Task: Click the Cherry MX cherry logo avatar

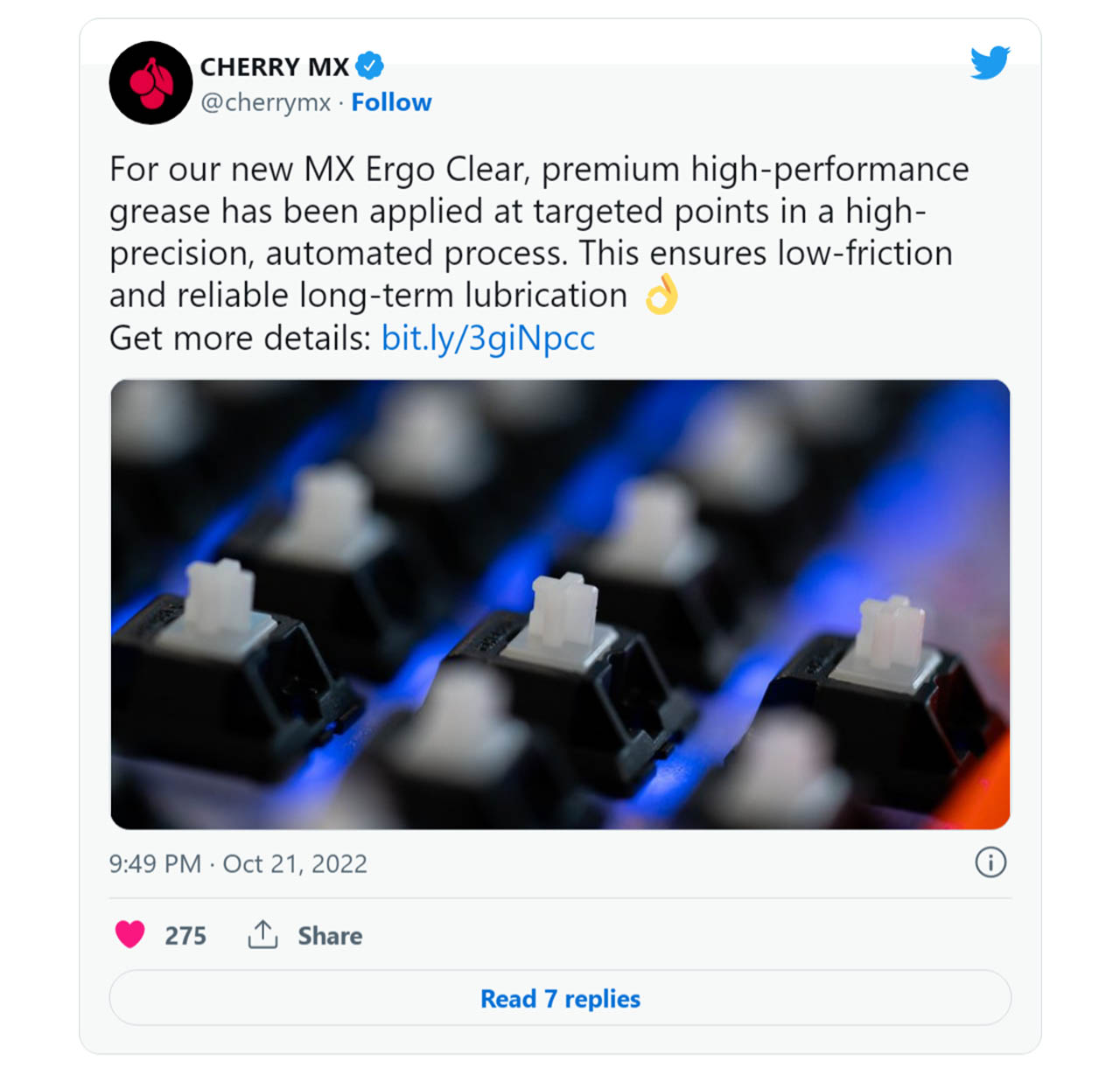Action: (x=150, y=83)
